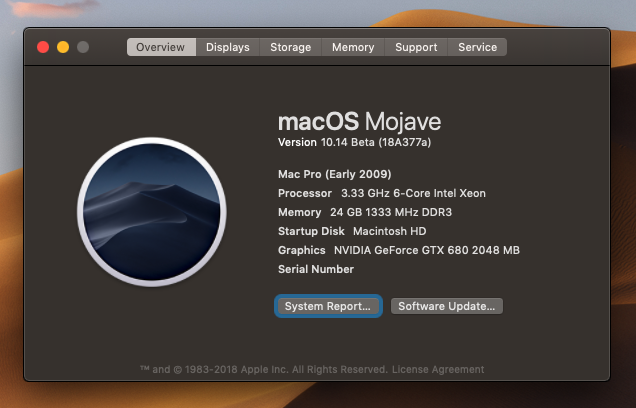The height and width of the screenshot is (408, 636).
Task: Click the Startup Disk Macintosh HD line
Action: [352, 231]
